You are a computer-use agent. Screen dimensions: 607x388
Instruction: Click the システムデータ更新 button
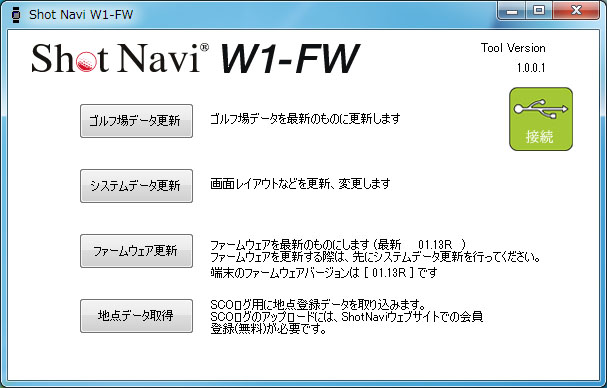[136, 186]
